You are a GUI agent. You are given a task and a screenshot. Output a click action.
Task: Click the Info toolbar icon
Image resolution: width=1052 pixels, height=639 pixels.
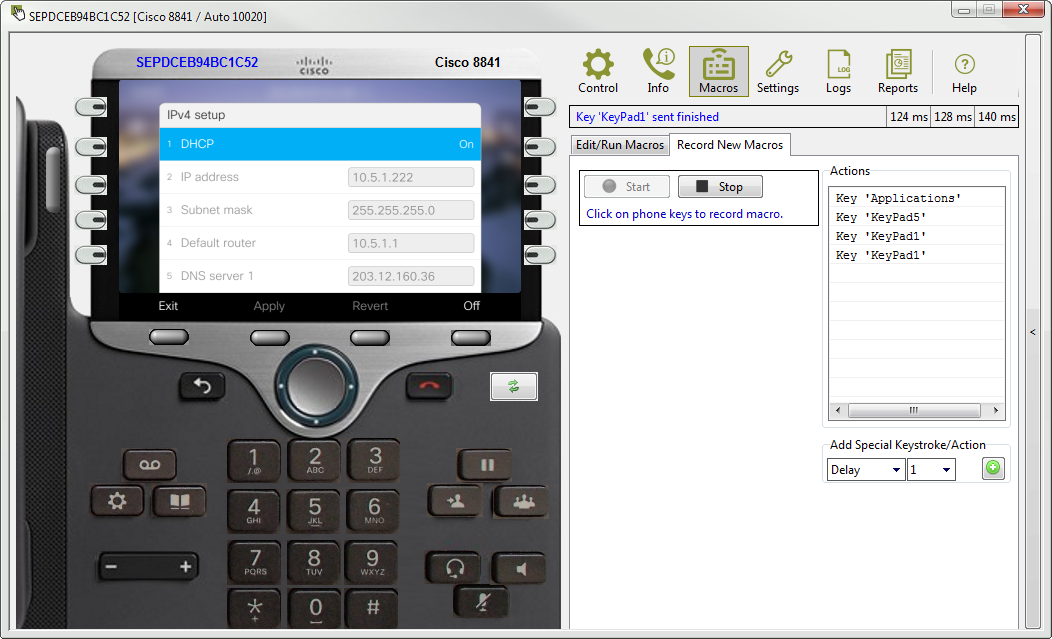point(658,70)
